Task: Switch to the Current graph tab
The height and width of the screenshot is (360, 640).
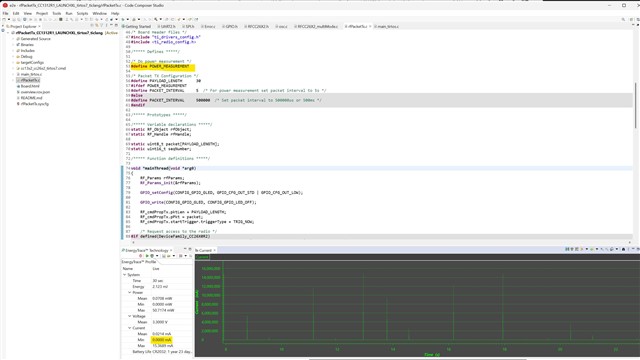Action: click(x=204, y=250)
